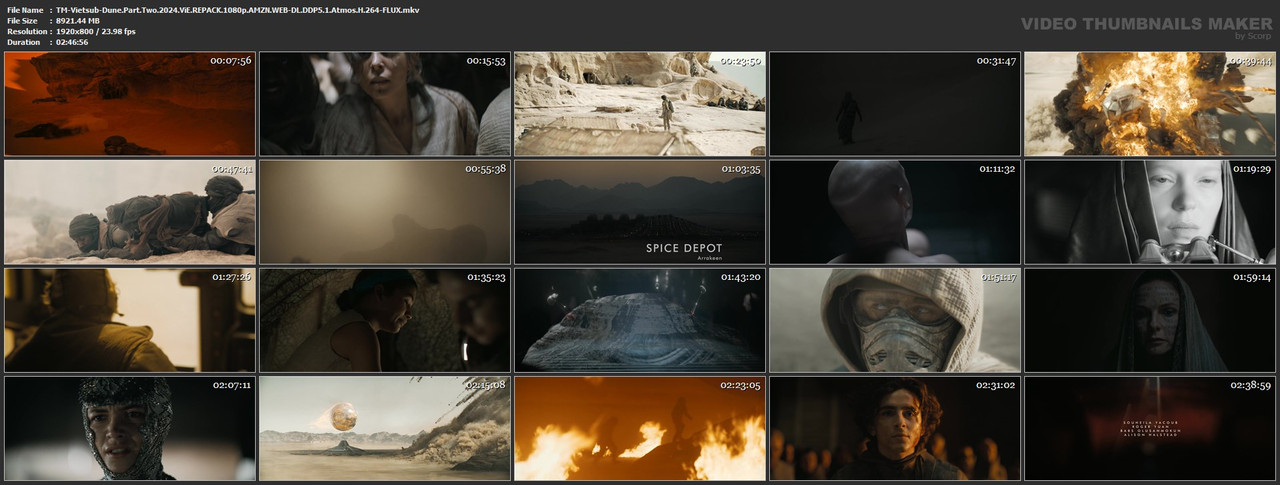Select the dark frame at 00:31:47
The height and width of the screenshot is (485, 1280).
[895, 104]
